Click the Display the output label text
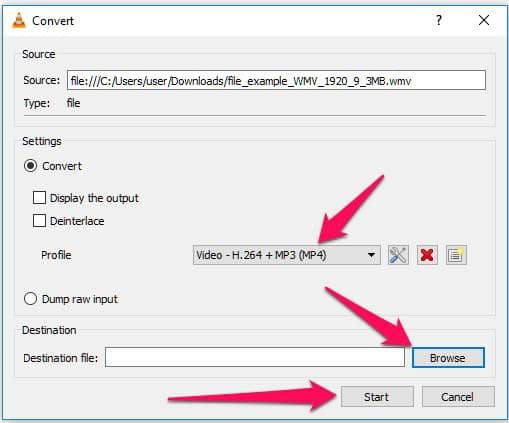The height and width of the screenshot is (423, 509). pos(94,198)
